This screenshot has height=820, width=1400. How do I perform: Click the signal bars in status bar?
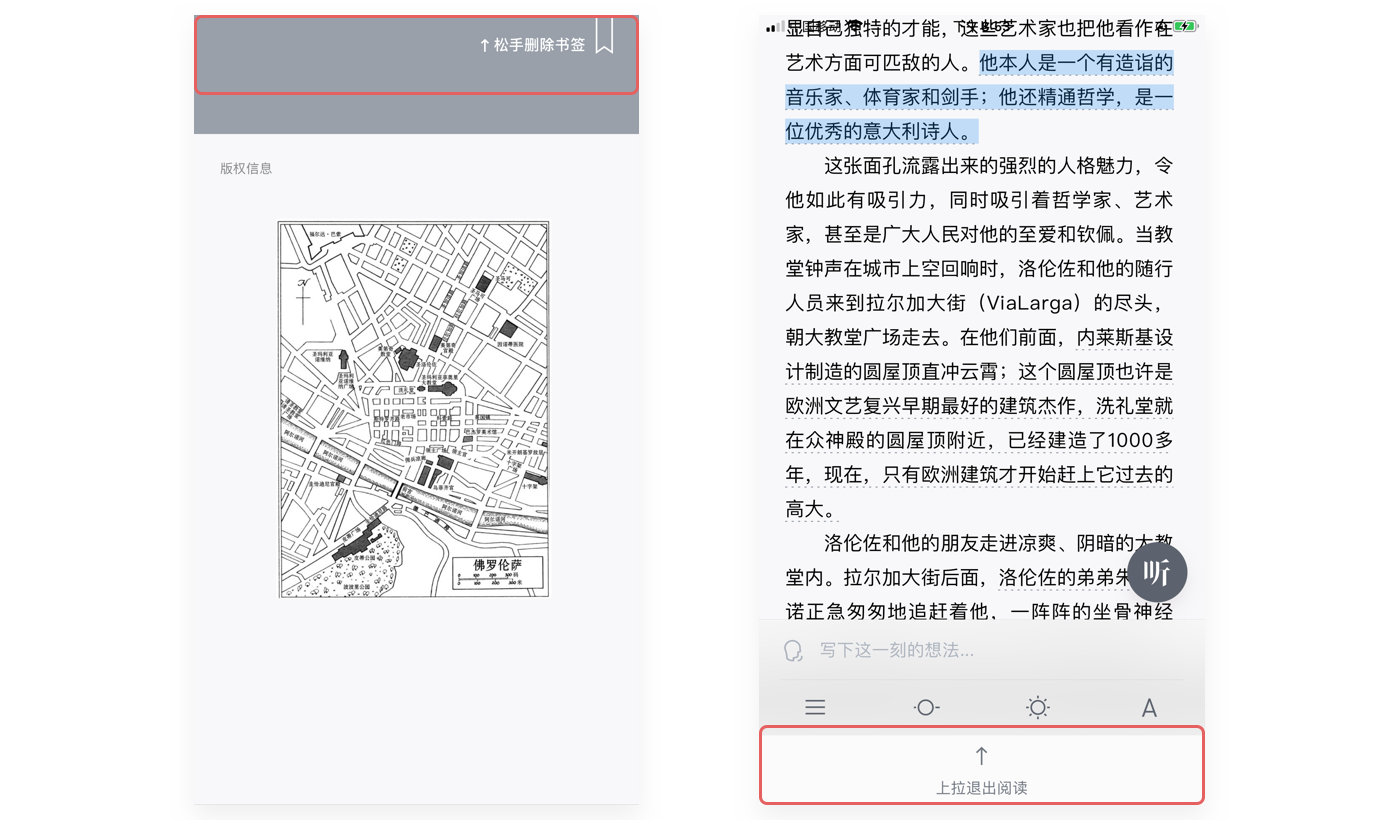coord(773,28)
